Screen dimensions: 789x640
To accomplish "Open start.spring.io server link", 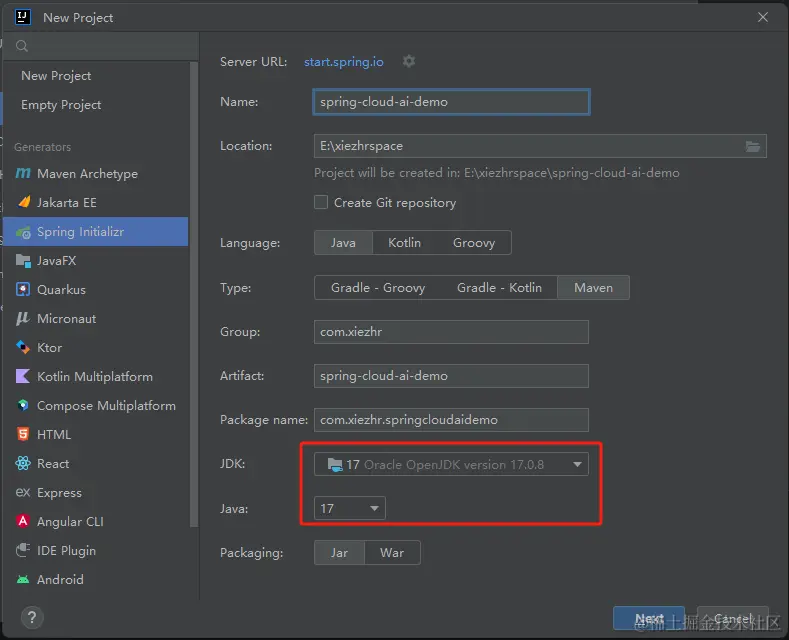I will click(x=344, y=62).
